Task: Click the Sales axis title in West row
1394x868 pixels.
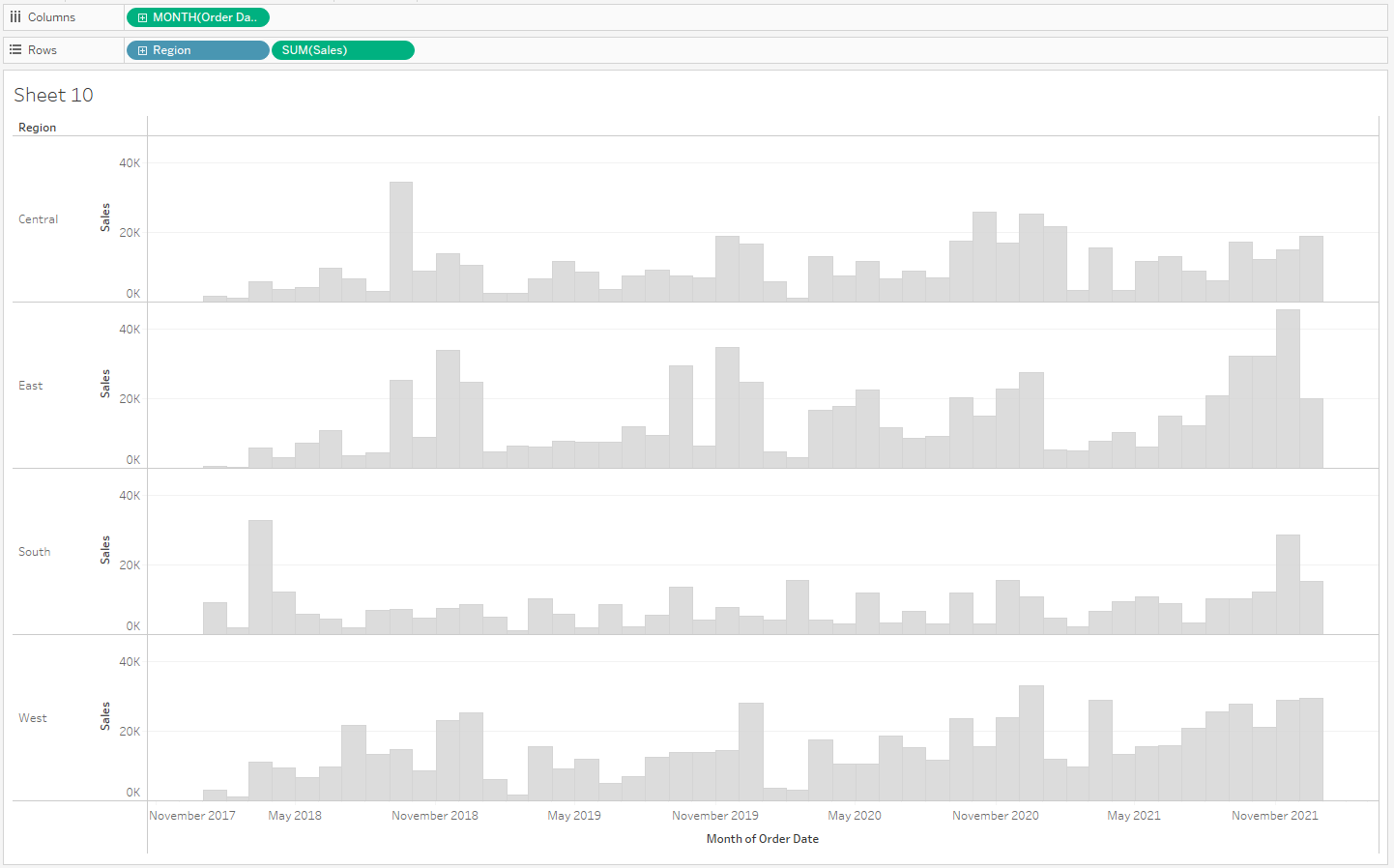Action: tap(105, 716)
